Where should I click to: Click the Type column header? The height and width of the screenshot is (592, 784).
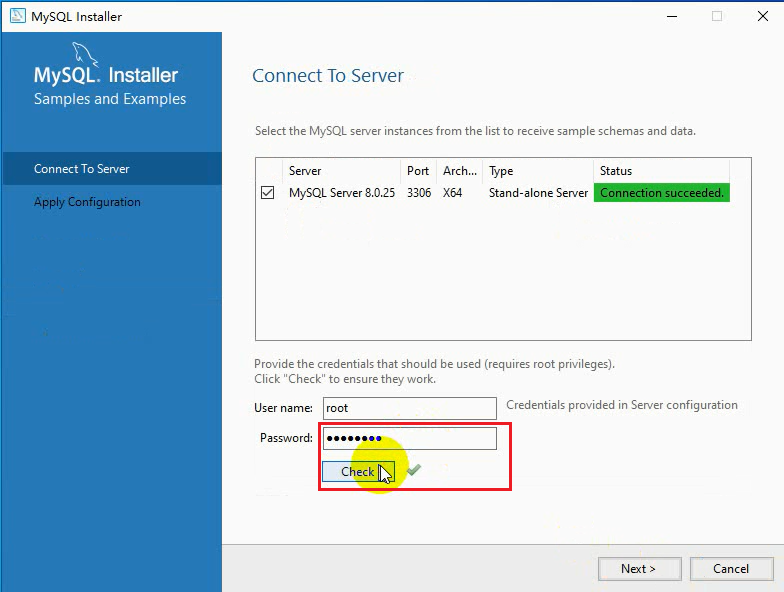coord(538,171)
